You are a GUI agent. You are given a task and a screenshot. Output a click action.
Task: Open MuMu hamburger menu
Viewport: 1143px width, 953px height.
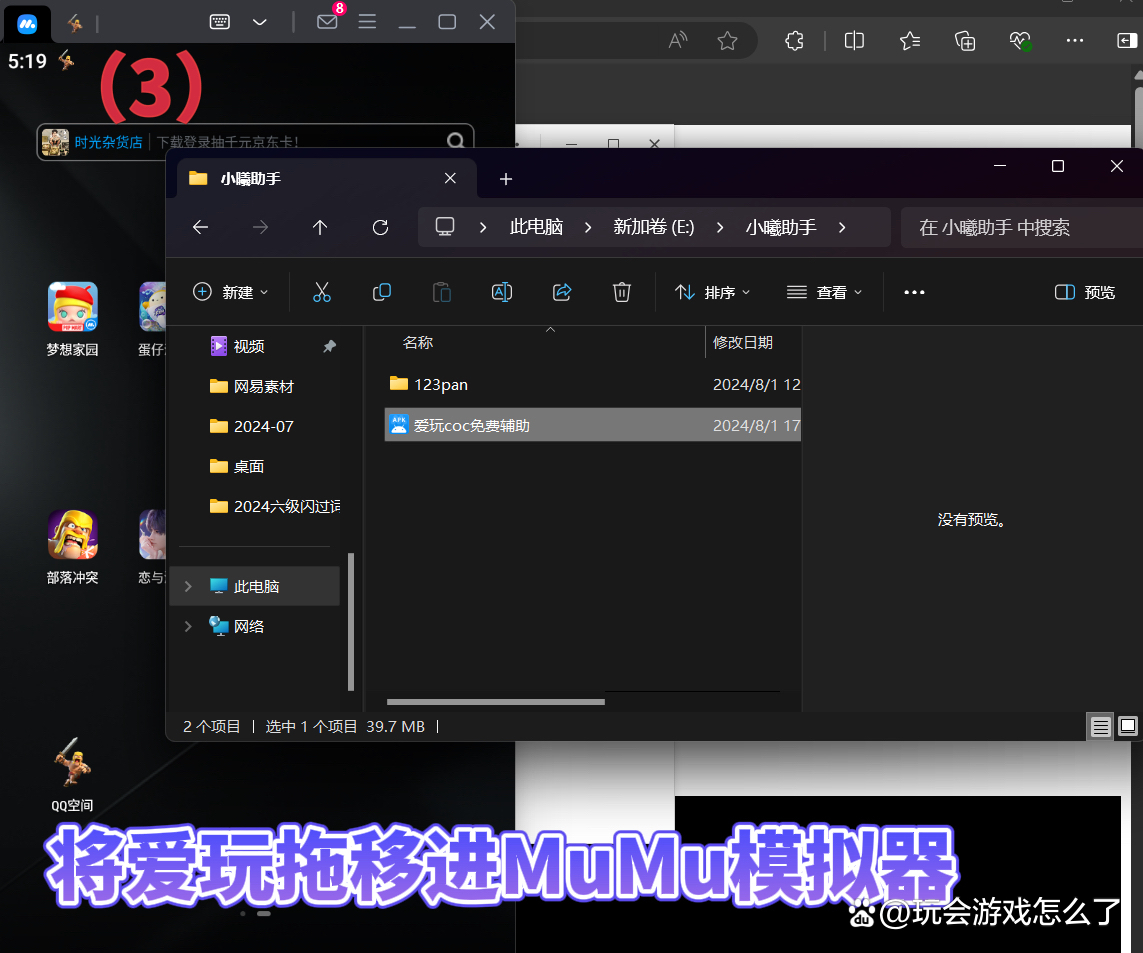tap(367, 21)
